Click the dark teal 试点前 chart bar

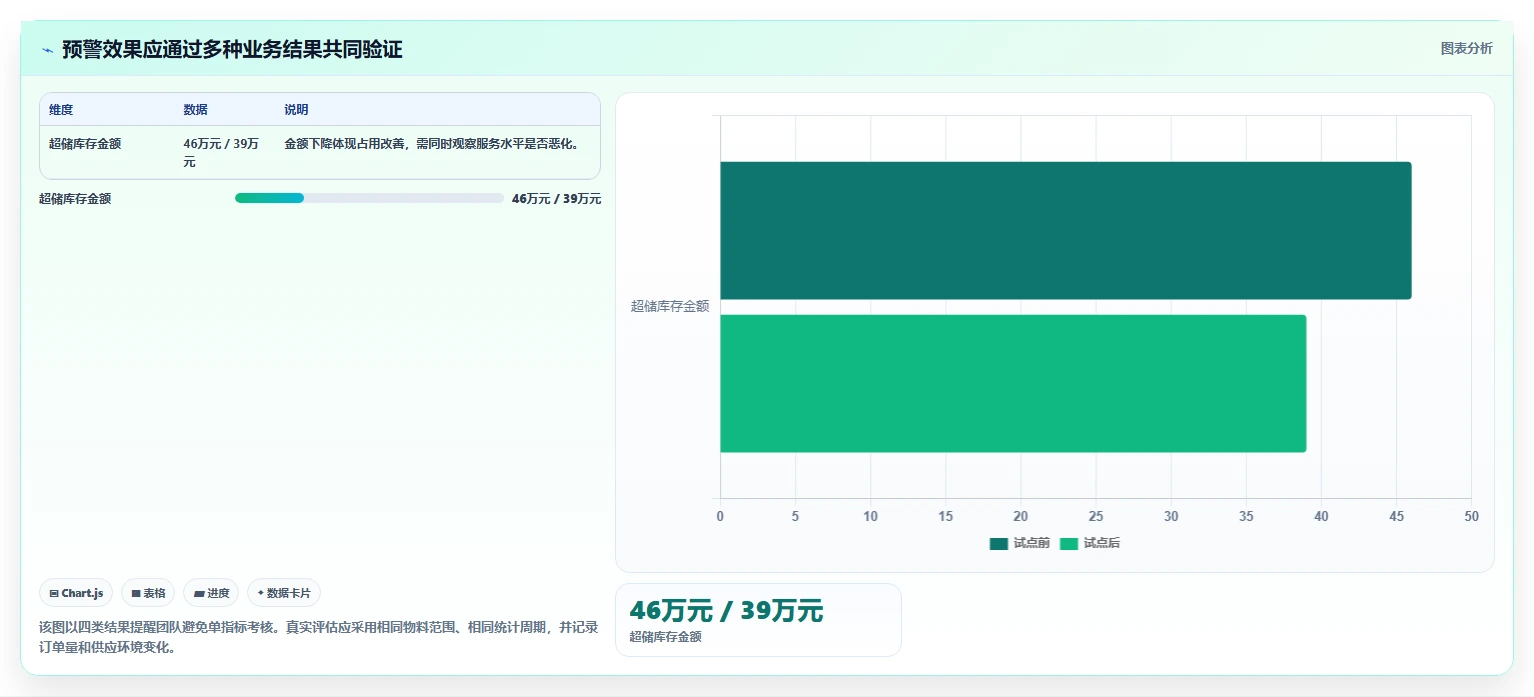click(1065, 230)
